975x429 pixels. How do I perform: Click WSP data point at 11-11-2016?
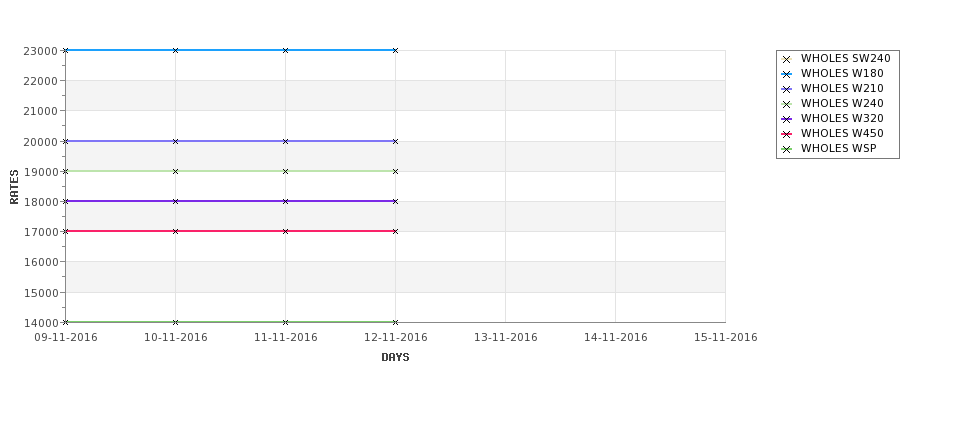coord(285,322)
